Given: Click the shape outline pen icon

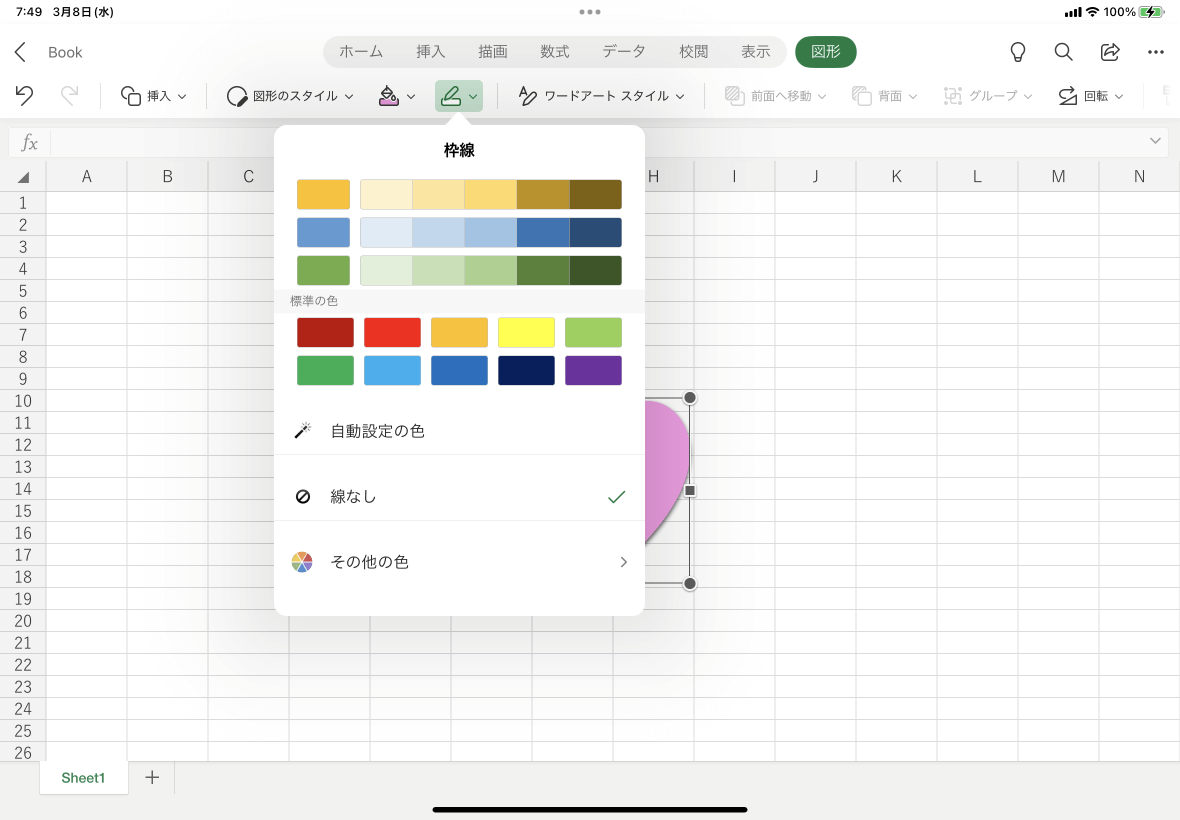Looking at the screenshot, I should pyautogui.click(x=451, y=96).
